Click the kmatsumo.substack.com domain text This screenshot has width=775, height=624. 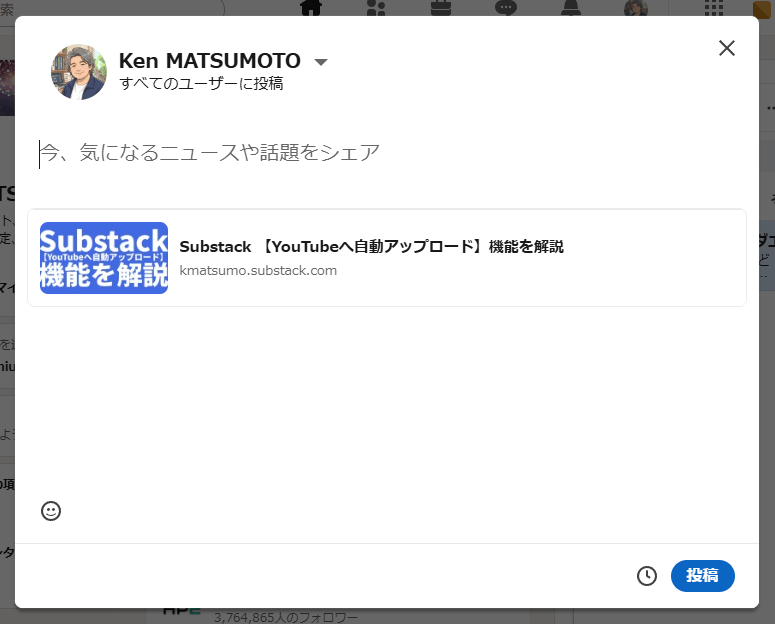(258, 270)
